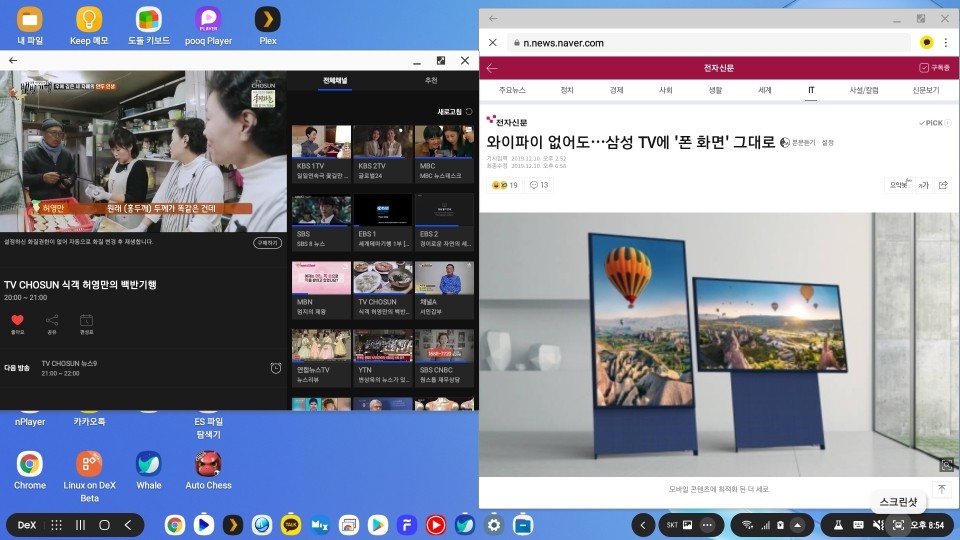Click the 구매하기 button under the video
960x540 pixels.
[268, 243]
